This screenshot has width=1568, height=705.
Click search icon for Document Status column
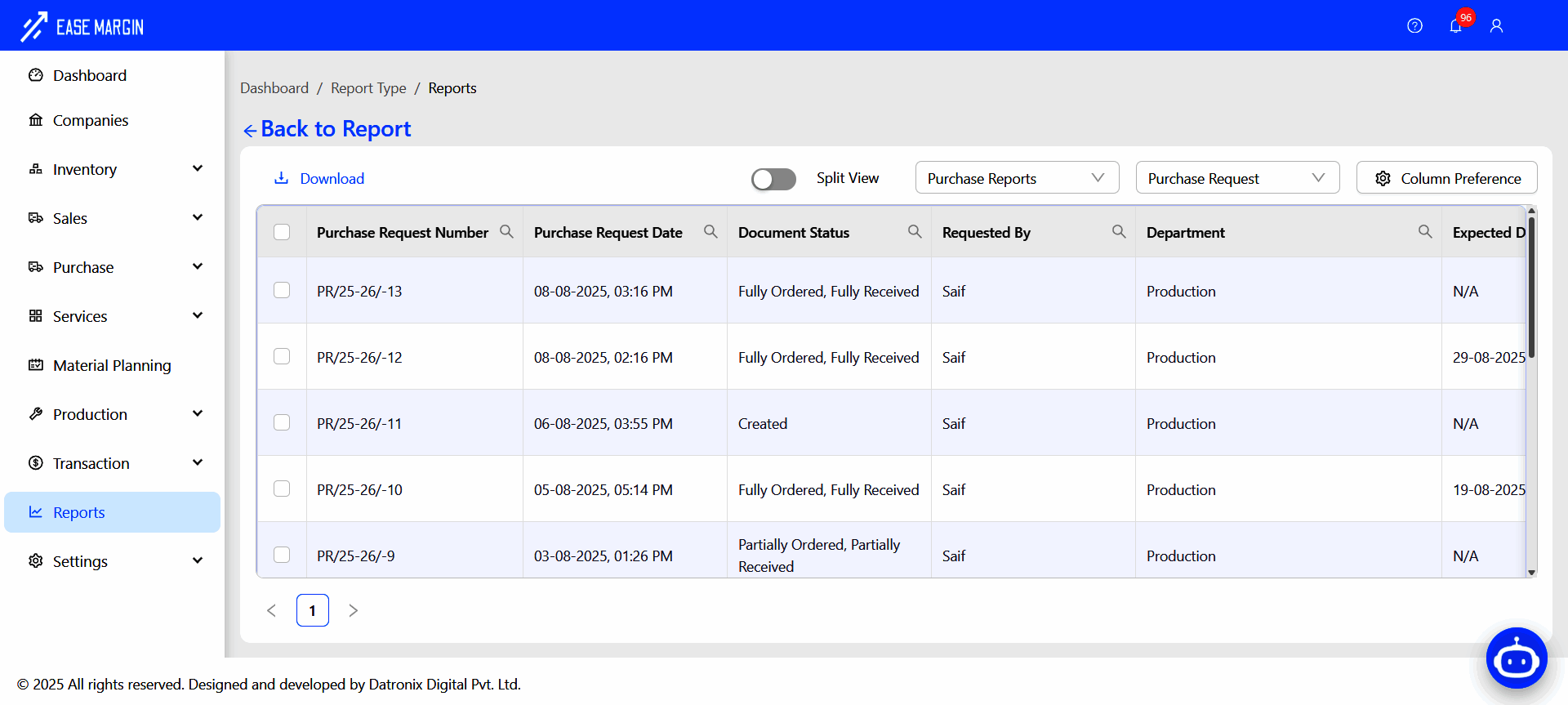tap(915, 232)
